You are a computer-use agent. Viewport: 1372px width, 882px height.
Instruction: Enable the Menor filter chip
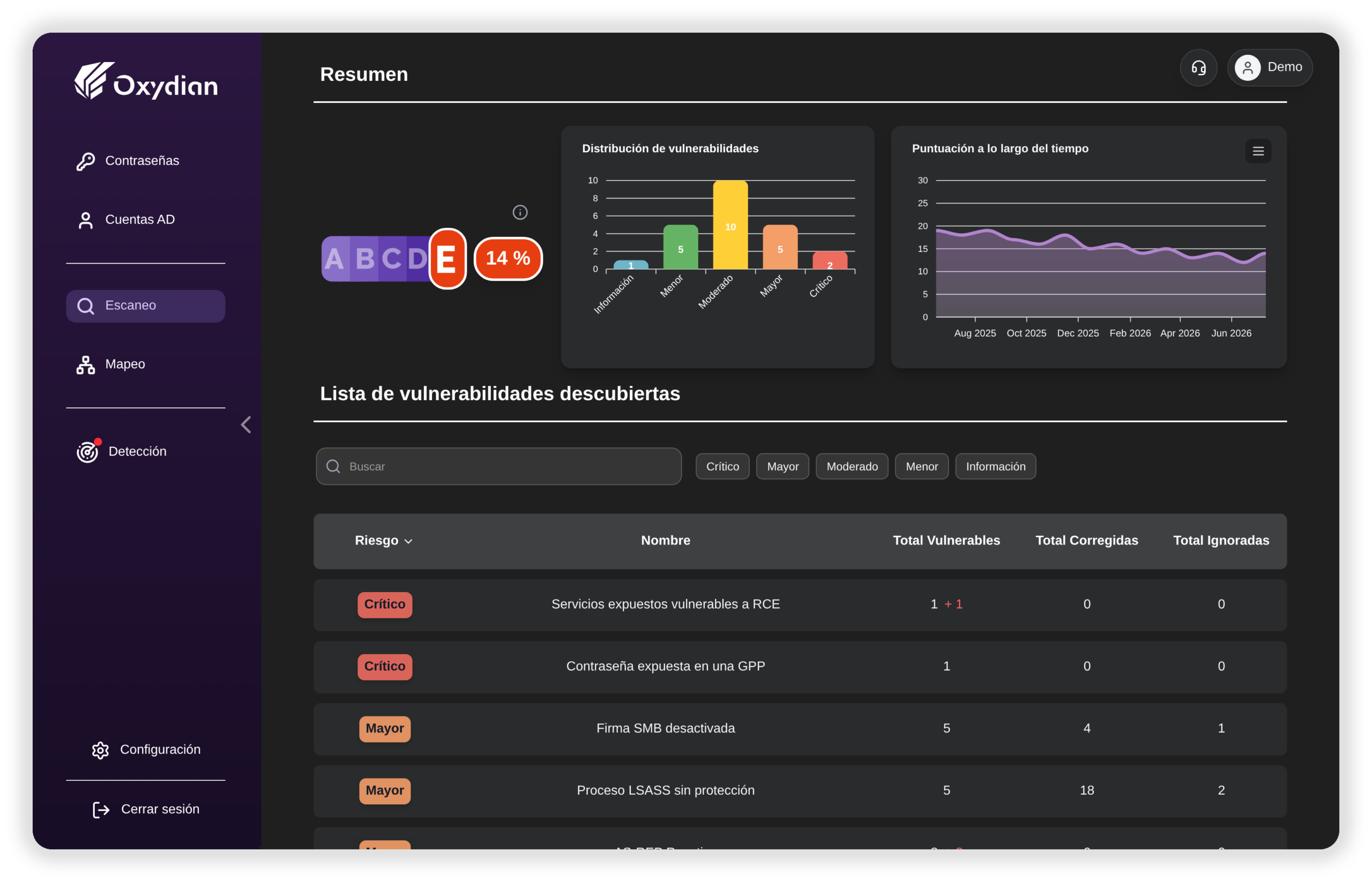922,467
